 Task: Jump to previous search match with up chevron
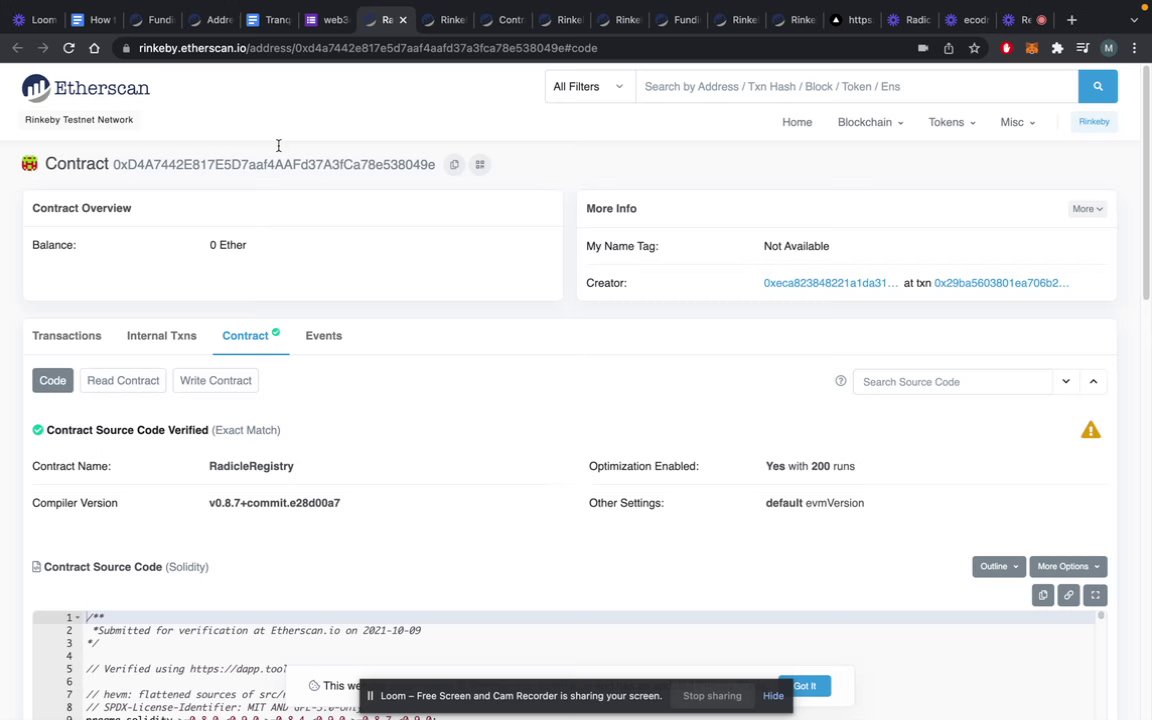(x=1093, y=381)
